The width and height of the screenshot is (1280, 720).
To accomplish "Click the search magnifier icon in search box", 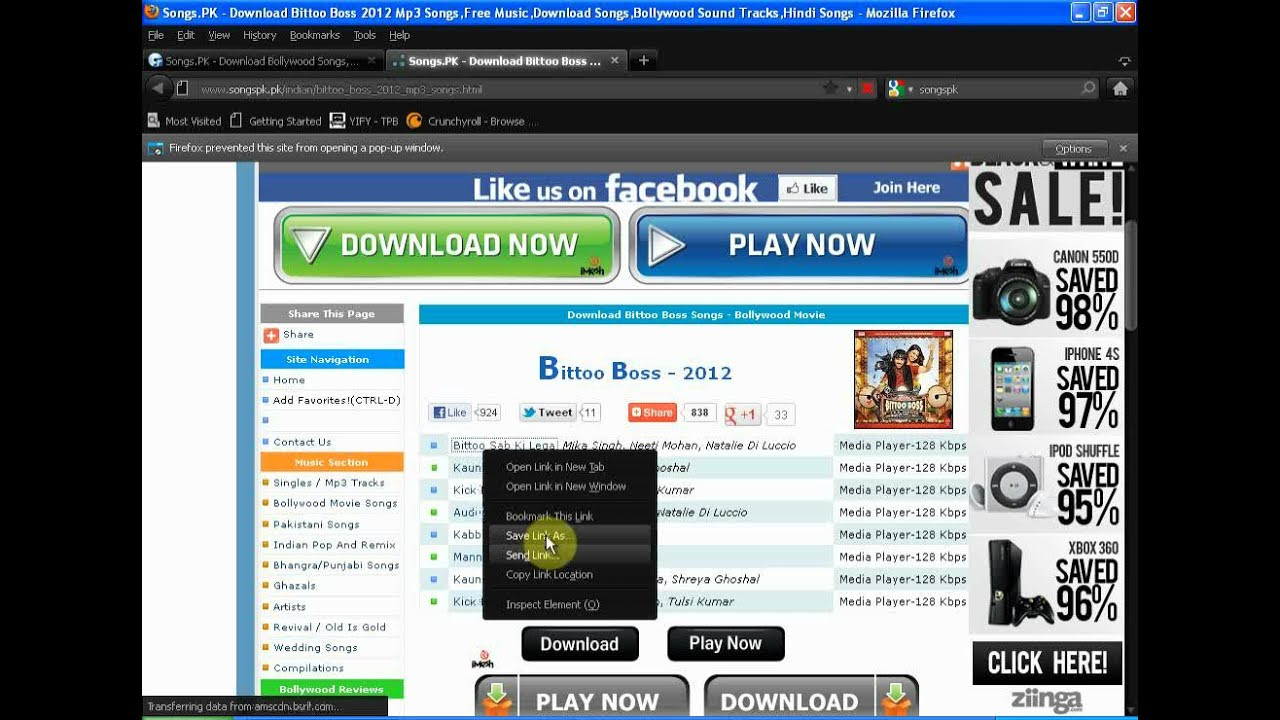I will point(1089,89).
